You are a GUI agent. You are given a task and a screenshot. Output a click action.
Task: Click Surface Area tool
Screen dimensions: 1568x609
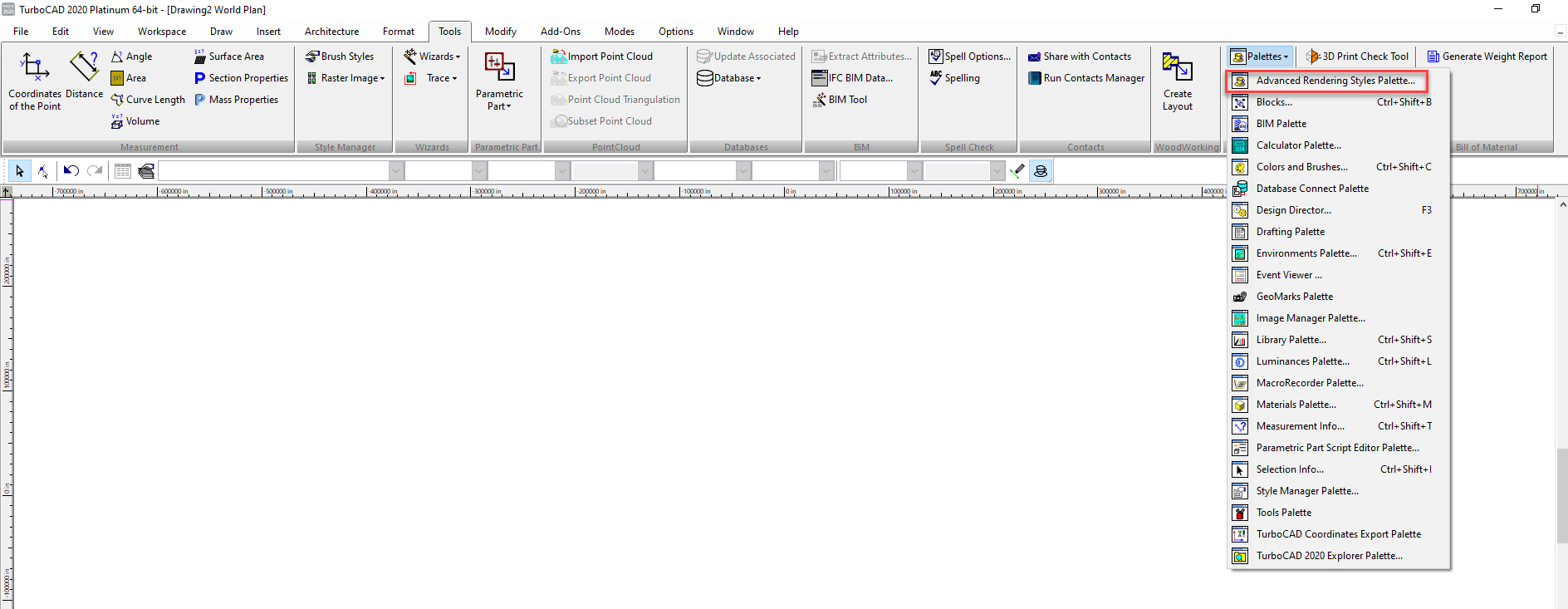(x=228, y=56)
